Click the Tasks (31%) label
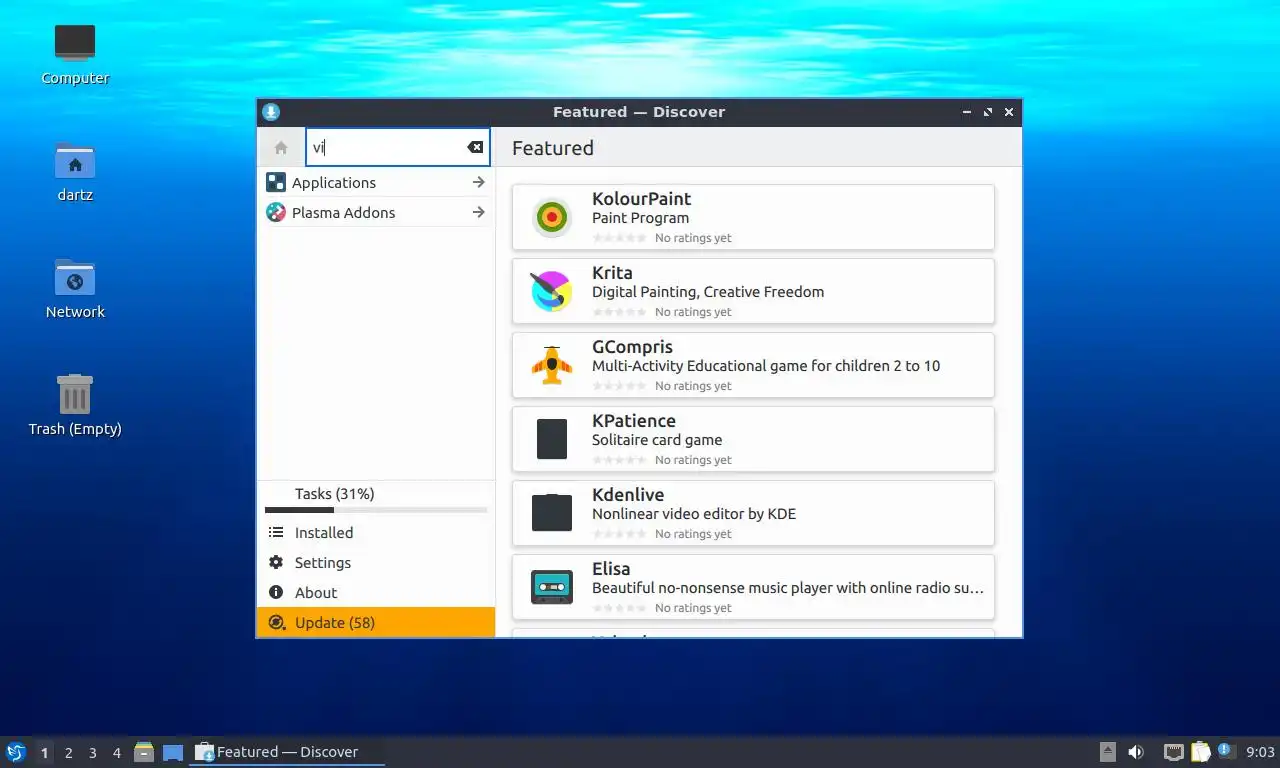The image size is (1280, 768). pyautogui.click(x=334, y=494)
